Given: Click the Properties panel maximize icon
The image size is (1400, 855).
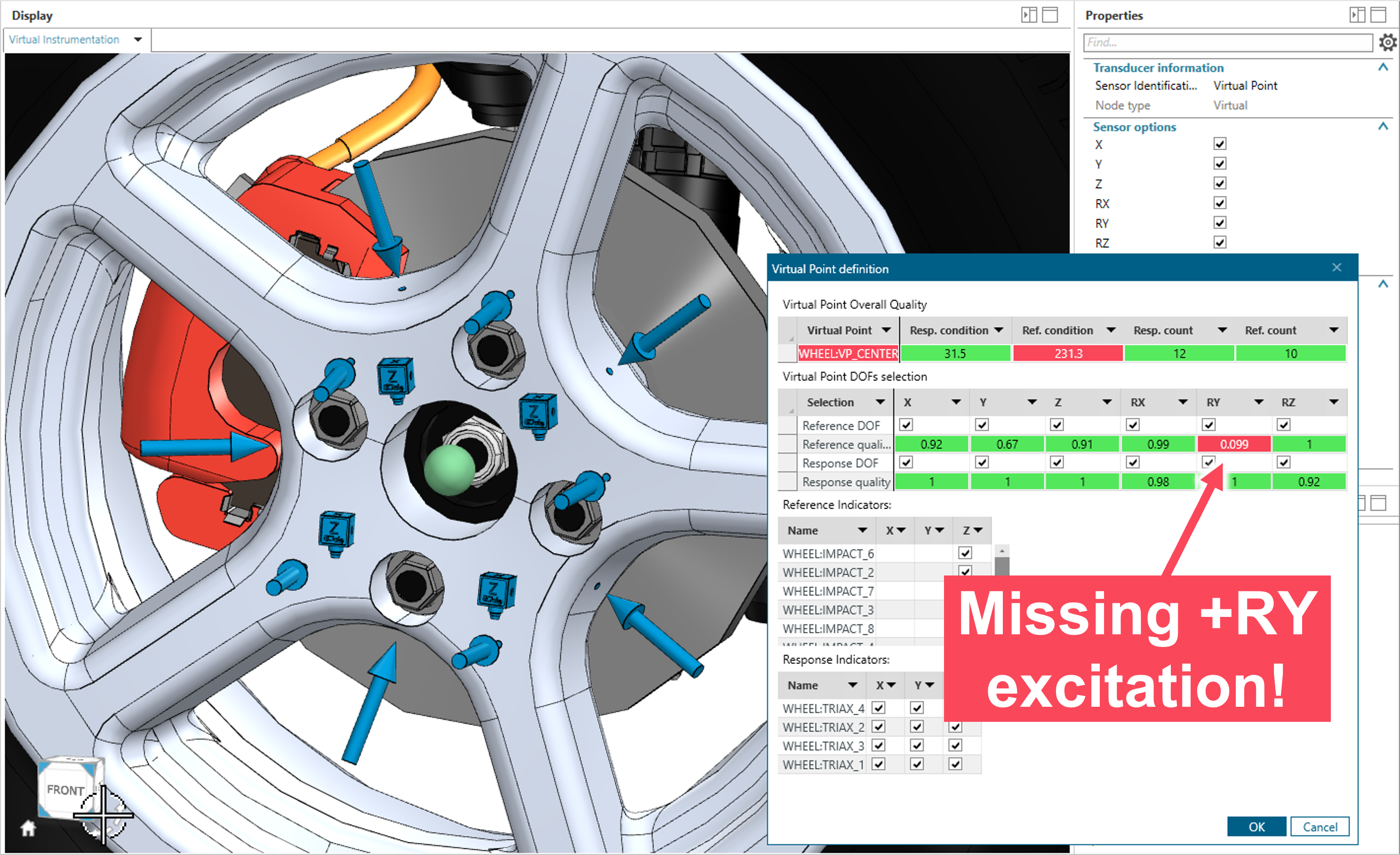Looking at the screenshot, I should click(x=1378, y=15).
